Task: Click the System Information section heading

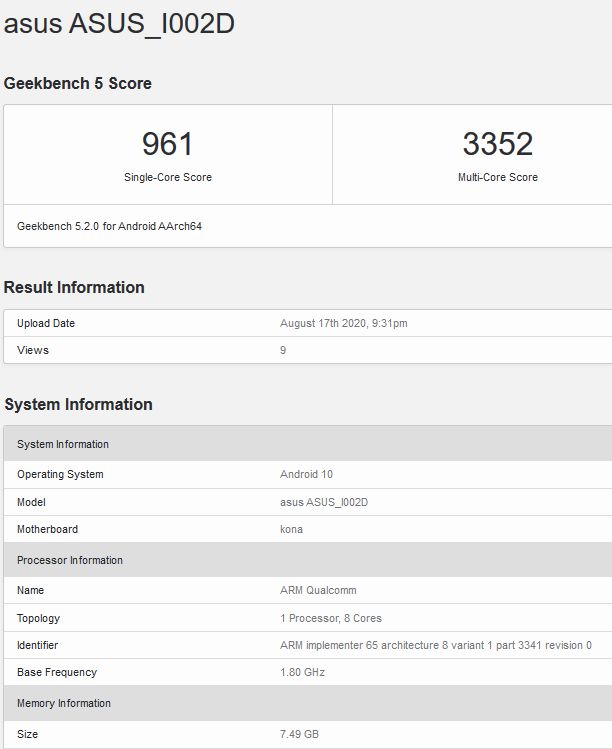Action: (78, 404)
